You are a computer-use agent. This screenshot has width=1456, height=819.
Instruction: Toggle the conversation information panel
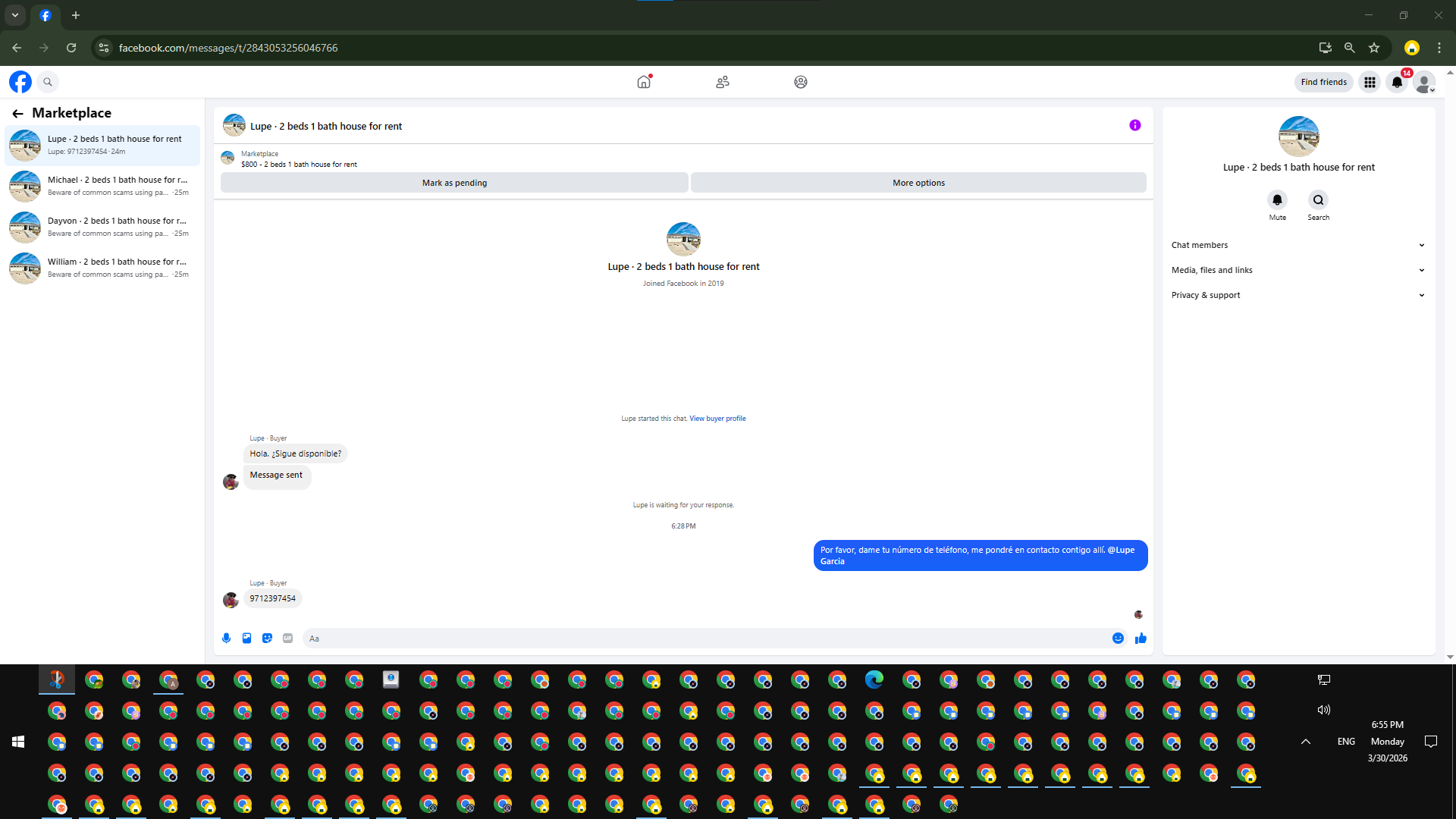click(1134, 125)
